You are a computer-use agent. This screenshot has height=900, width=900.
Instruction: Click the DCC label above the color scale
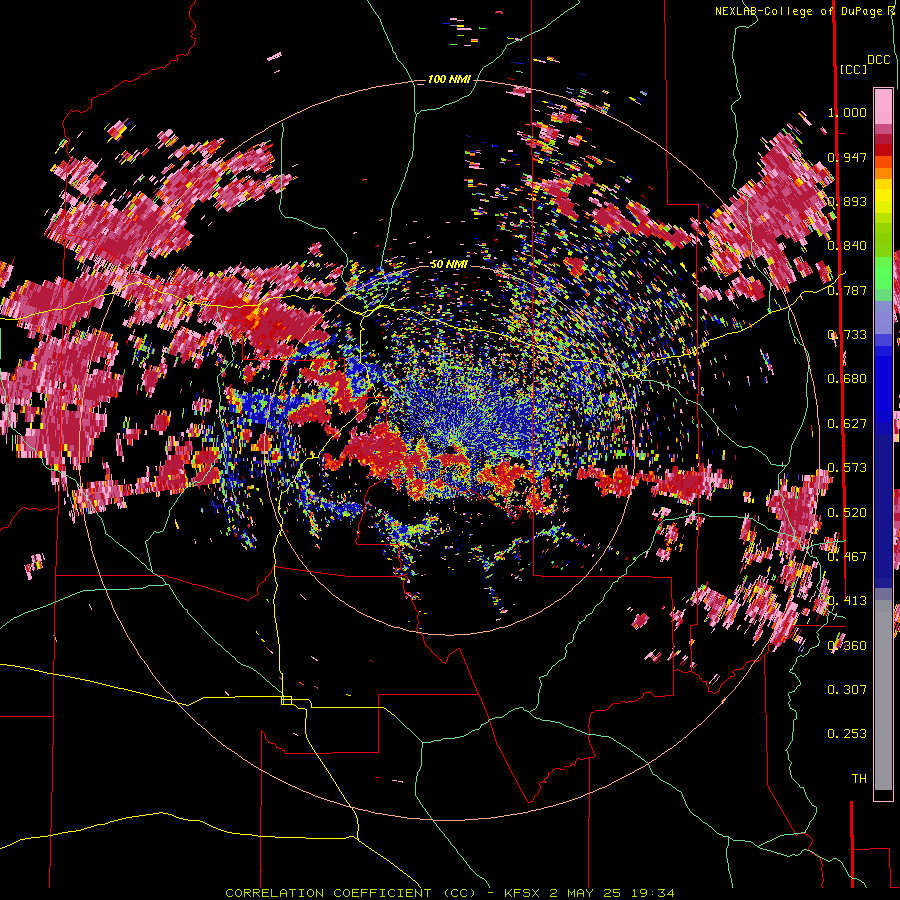click(878, 60)
